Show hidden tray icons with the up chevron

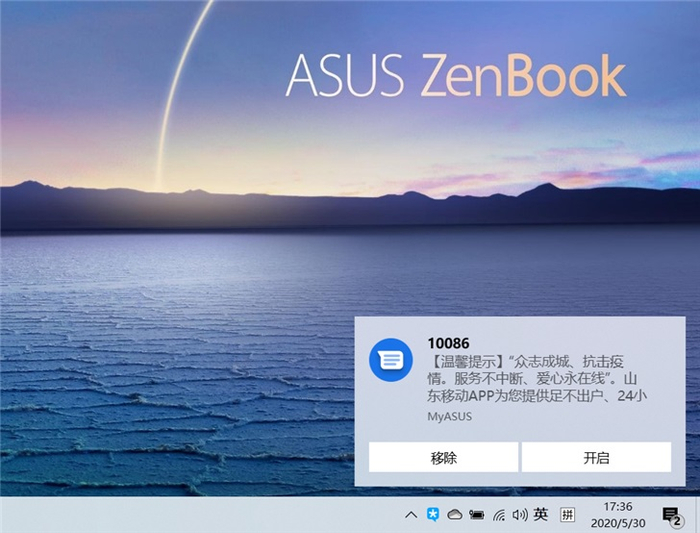[411, 515]
